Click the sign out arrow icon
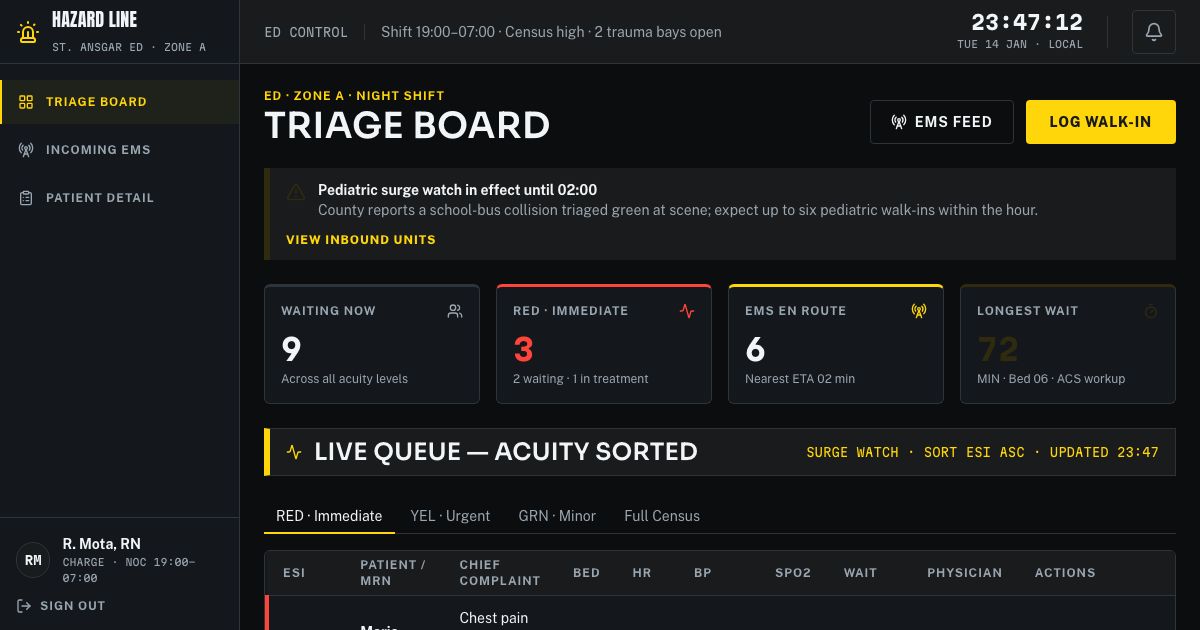 [24, 606]
